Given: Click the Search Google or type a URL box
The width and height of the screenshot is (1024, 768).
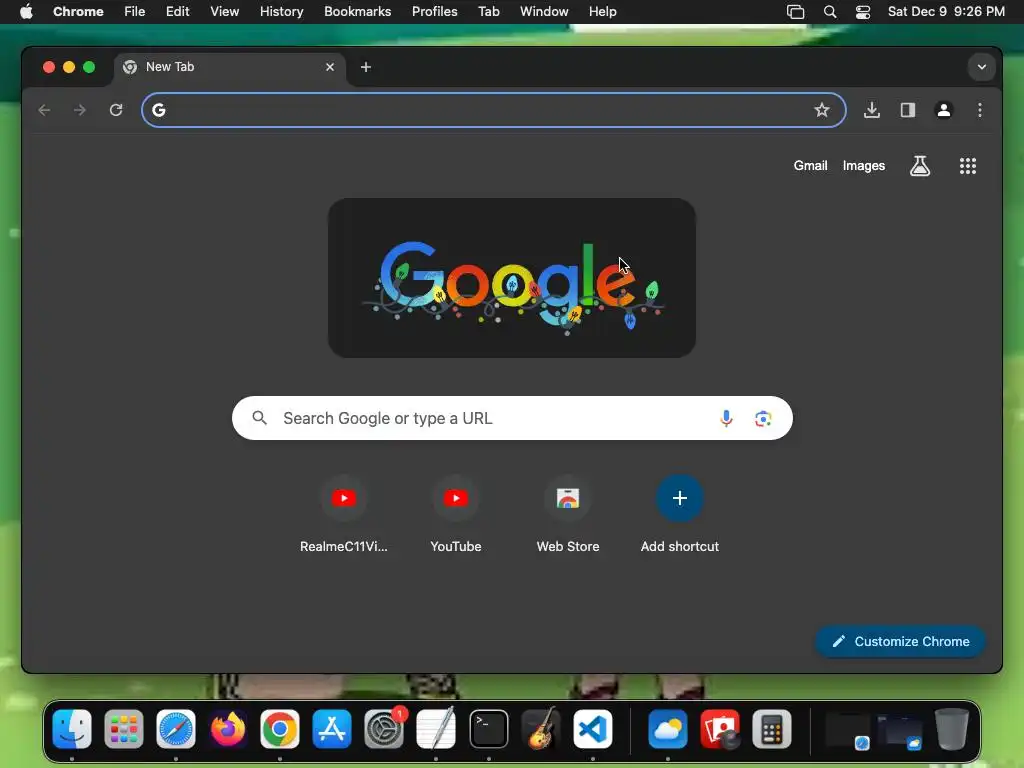Looking at the screenshot, I should click(x=512, y=418).
